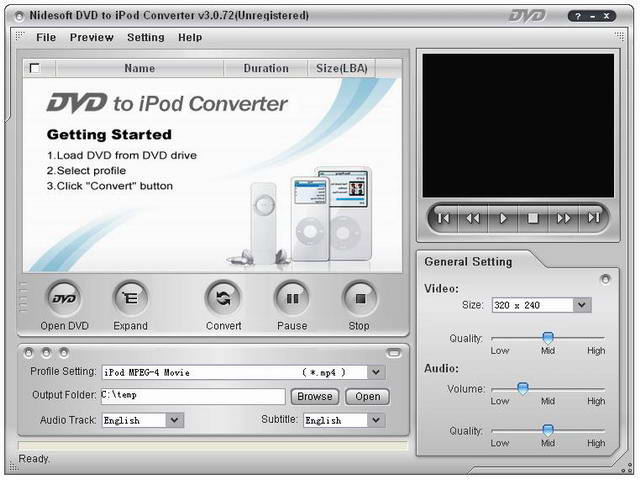Click the Browse button for output folder
The width and height of the screenshot is (640, 480).
[315, 396]
